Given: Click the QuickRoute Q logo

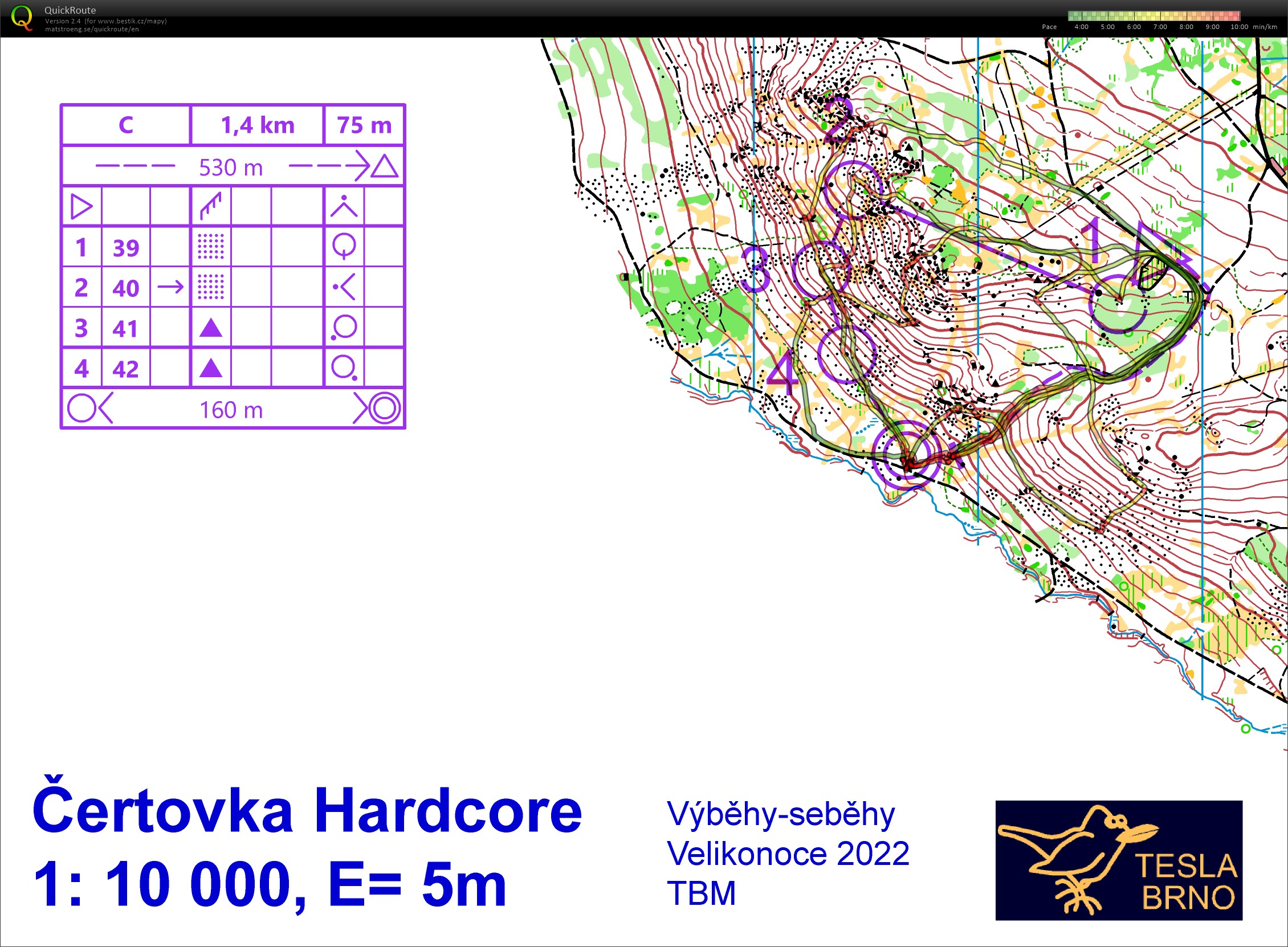Looking at the screenshot, I should [x=23, y=17].
